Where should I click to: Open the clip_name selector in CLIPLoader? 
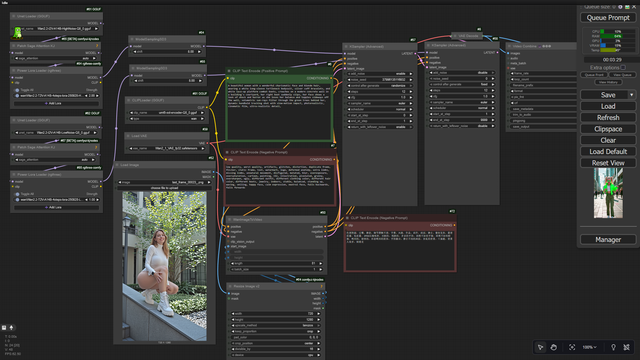pos(167,113)
